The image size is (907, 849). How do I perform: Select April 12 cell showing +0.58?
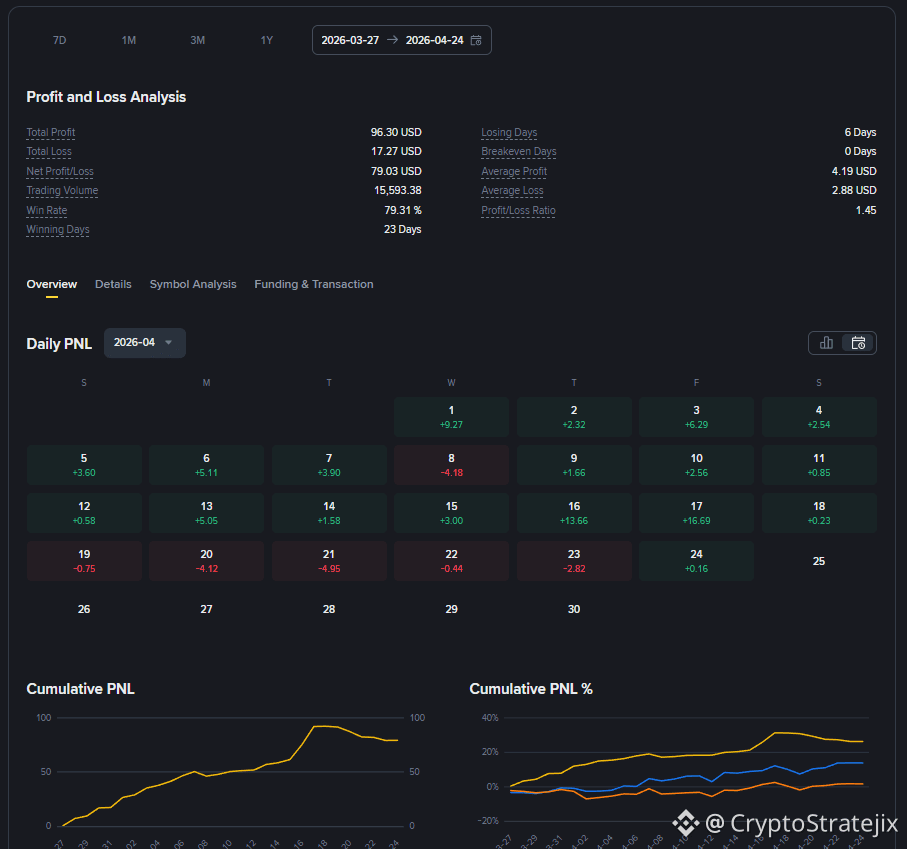84,513
